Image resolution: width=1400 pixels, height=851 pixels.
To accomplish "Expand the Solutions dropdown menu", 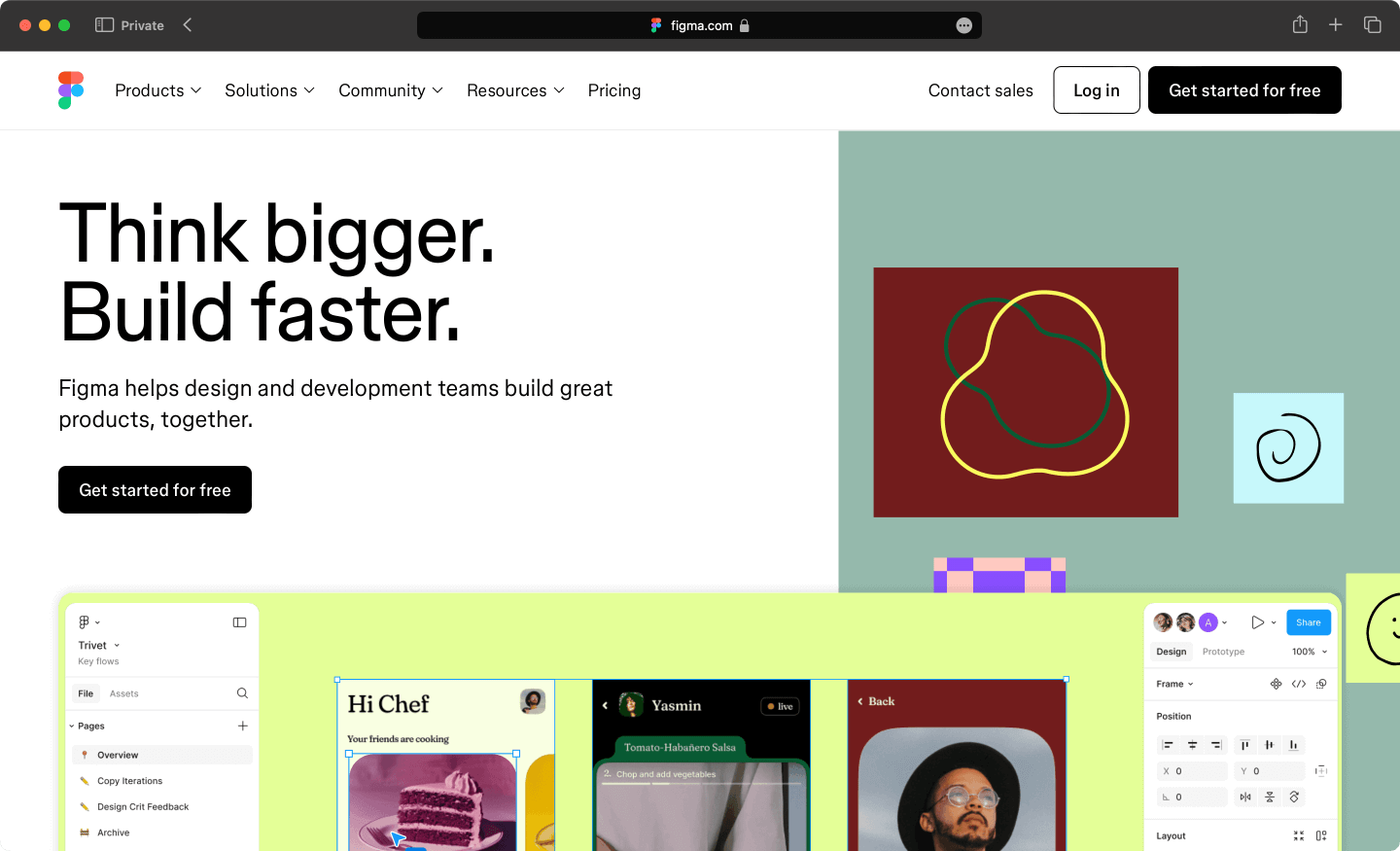I will [x=269, y=90].
